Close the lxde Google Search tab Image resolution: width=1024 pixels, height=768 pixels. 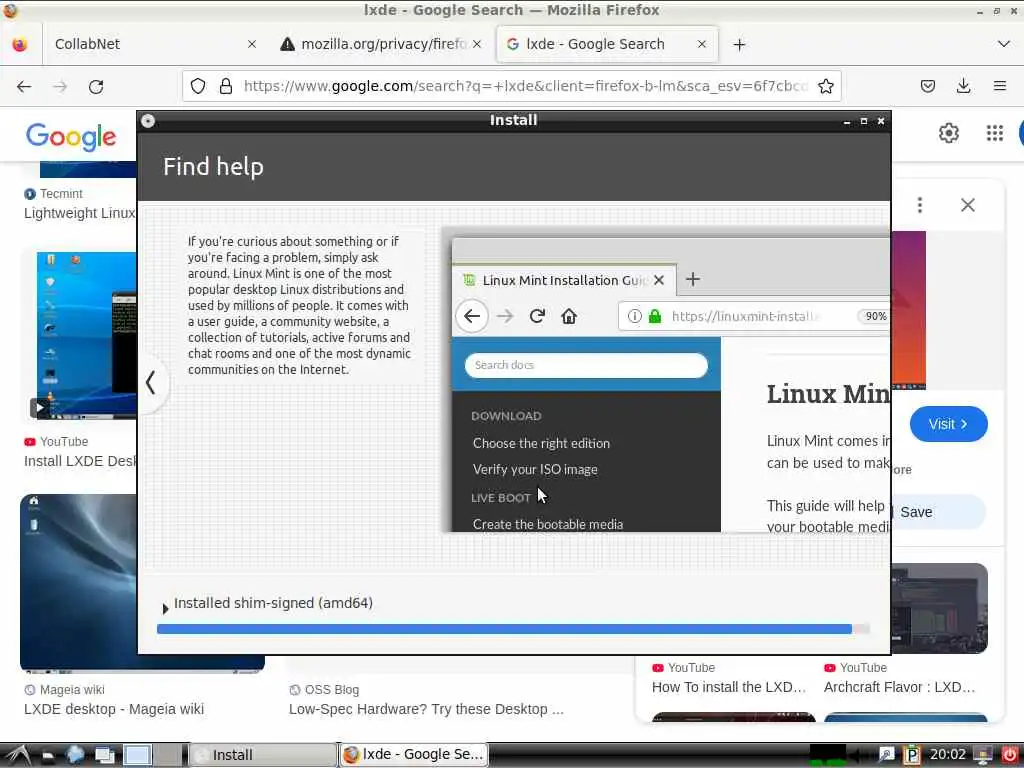pos(701,44)
